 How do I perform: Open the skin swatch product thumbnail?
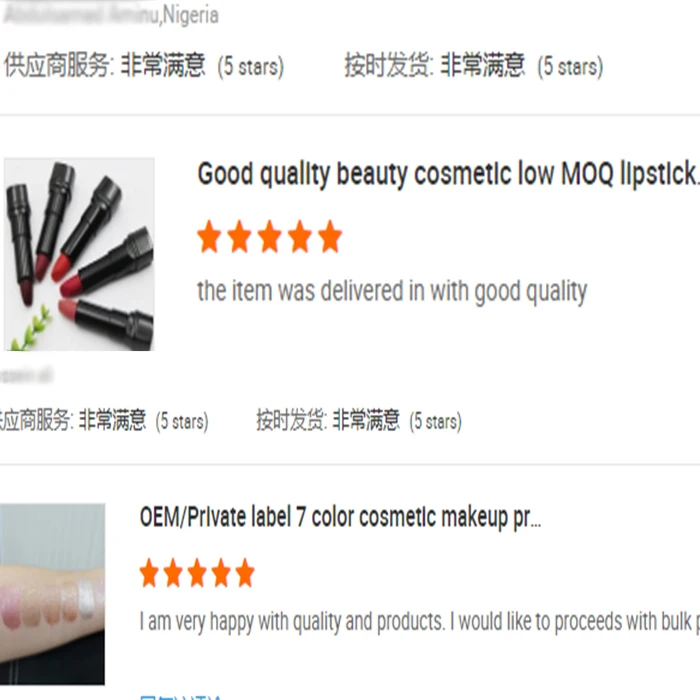[52, 594]
